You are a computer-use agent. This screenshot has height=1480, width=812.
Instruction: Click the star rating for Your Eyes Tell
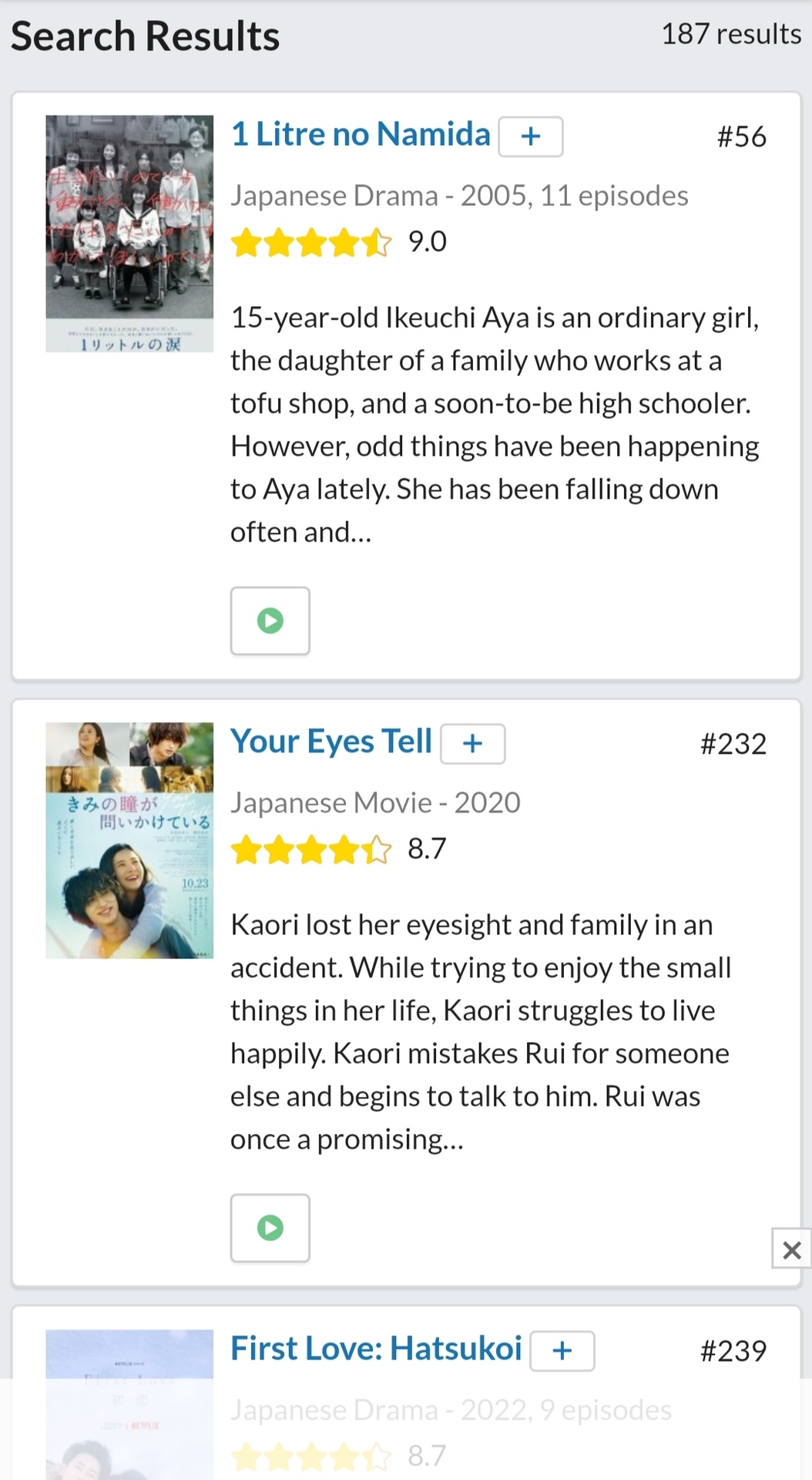(311, 849)
